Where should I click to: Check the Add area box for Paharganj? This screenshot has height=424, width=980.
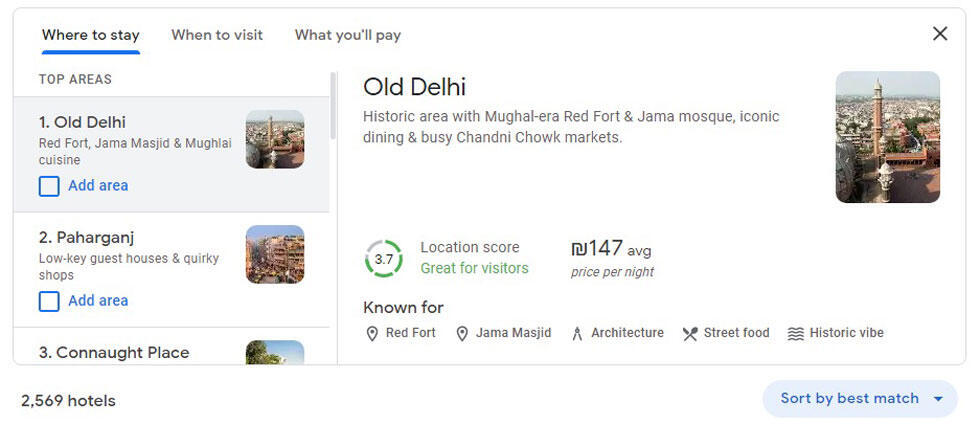coord(49,301)
